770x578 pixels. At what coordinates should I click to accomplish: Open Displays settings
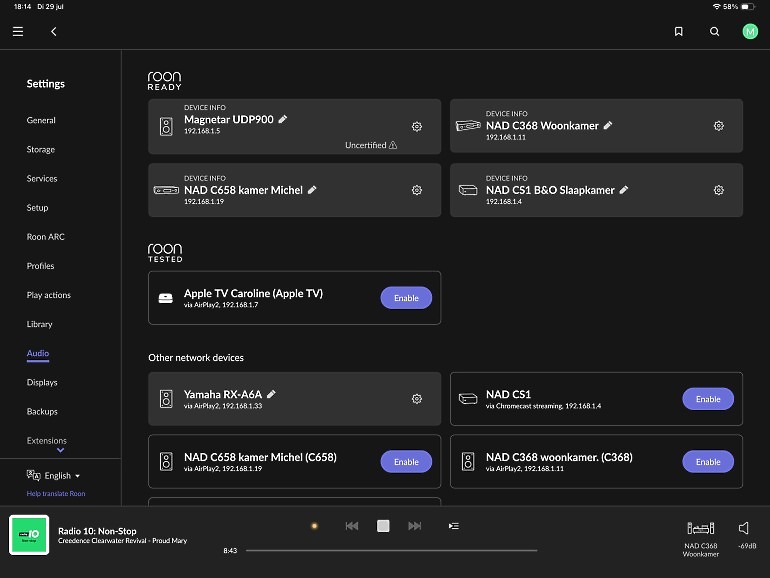pyautogui.click(x=42, y=383)
